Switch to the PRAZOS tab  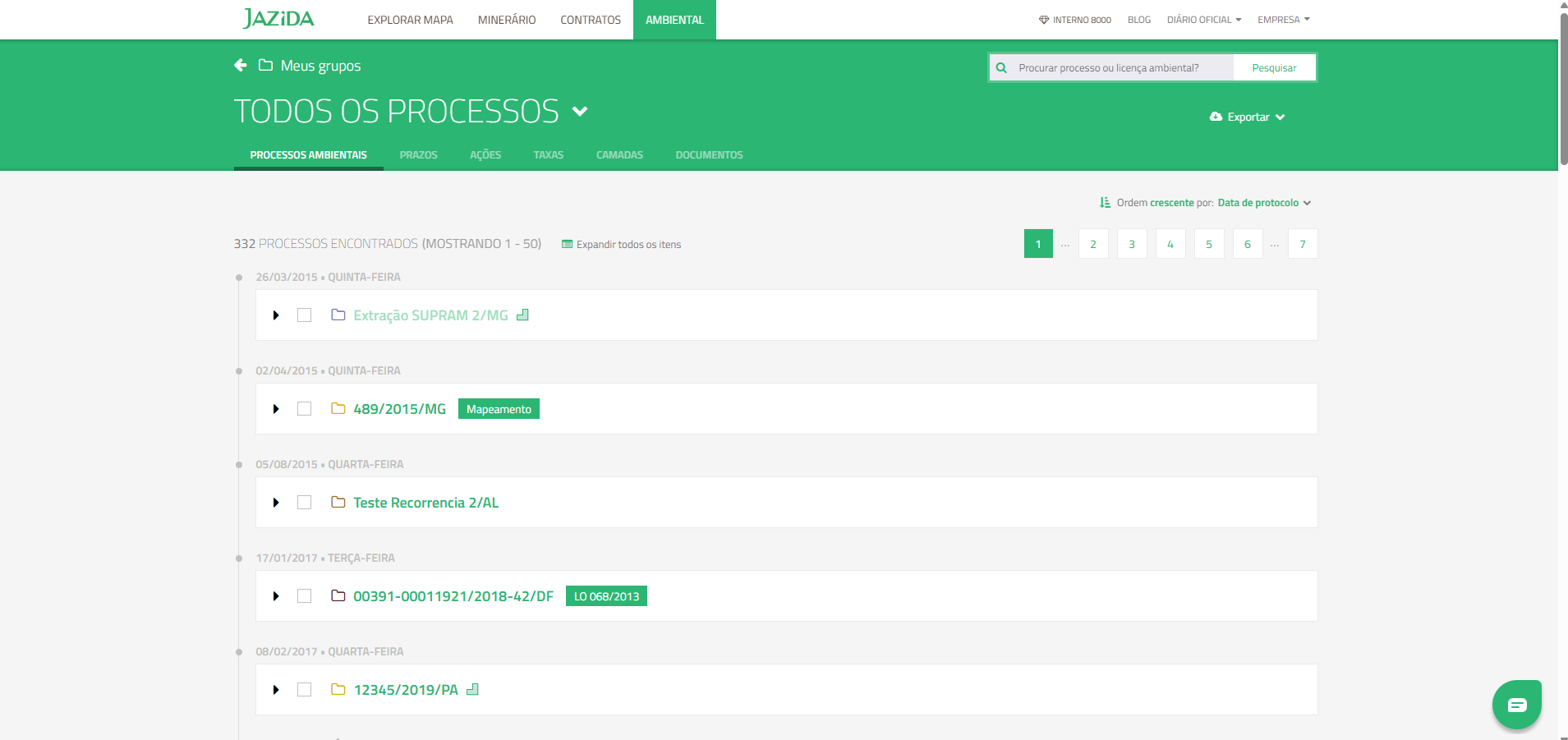coord(418,154)
